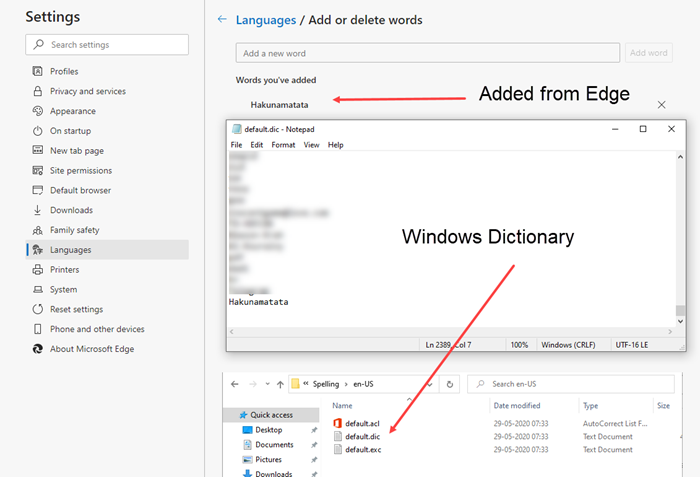Select Pictures in Explorer navigation pane
The width and height of the screenshot is (700, 477).
click(268, 459)
